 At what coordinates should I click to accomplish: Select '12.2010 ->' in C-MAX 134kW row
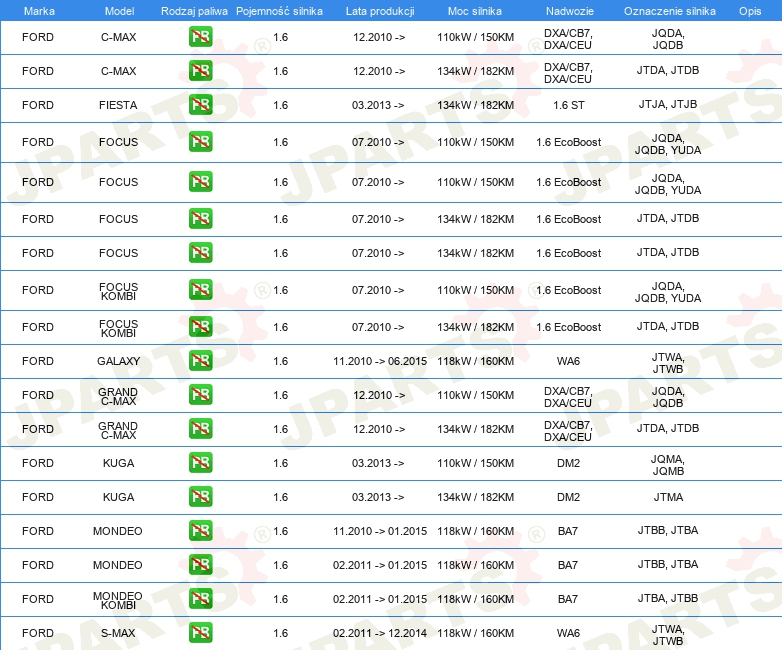point(379,71)
